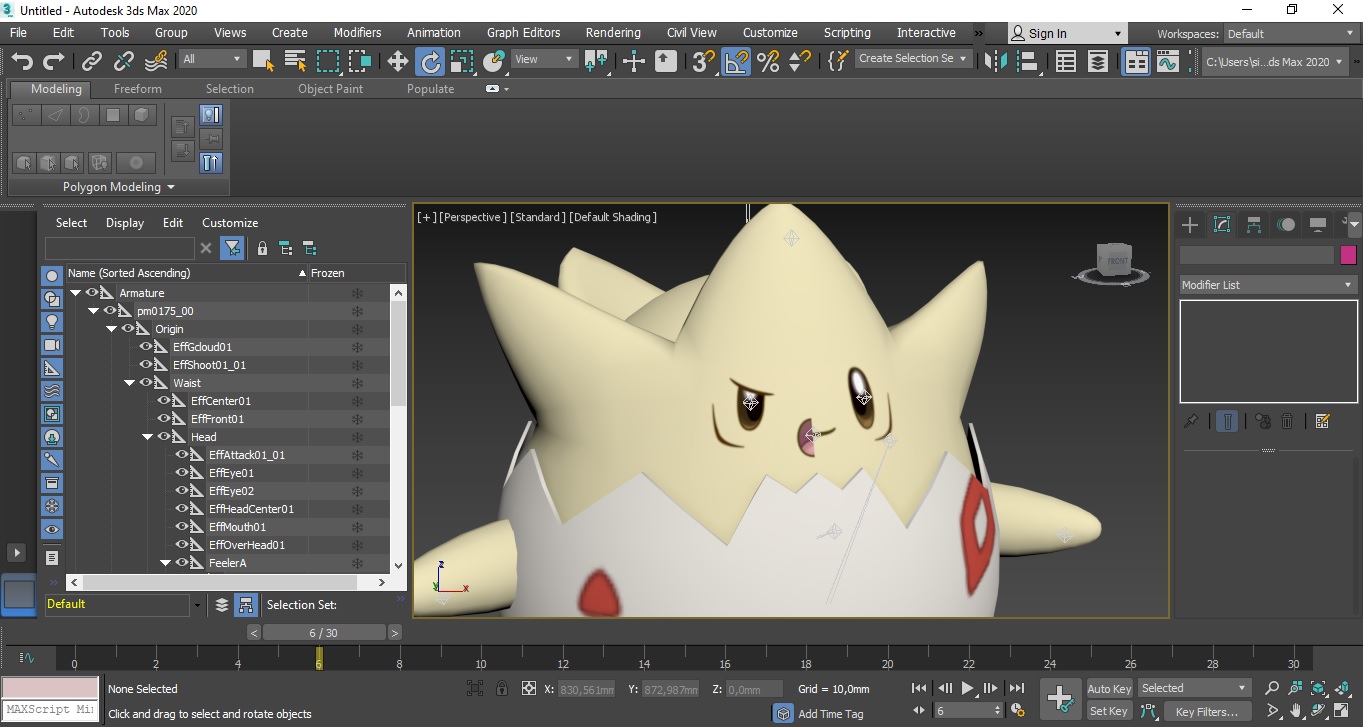Open the Modifier List dropdown
The image size is (1363, 727).
[1267, 285]
